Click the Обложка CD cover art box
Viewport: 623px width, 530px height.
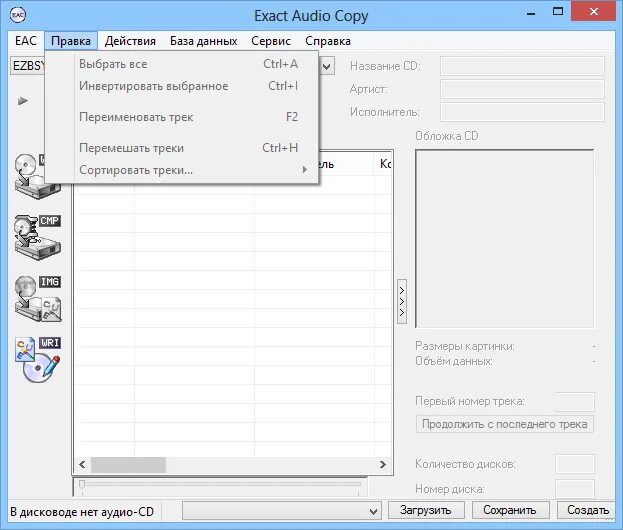(x=505, y=239)
